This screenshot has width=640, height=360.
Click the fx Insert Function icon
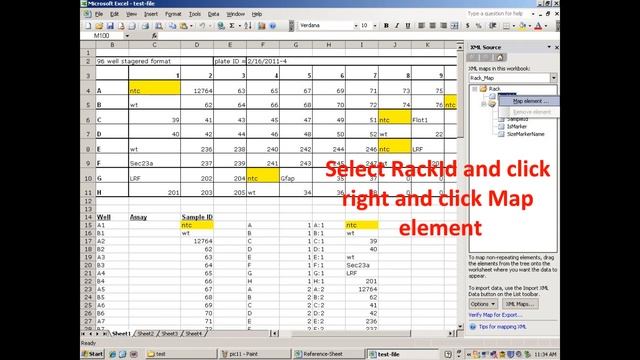click(154, 36)
